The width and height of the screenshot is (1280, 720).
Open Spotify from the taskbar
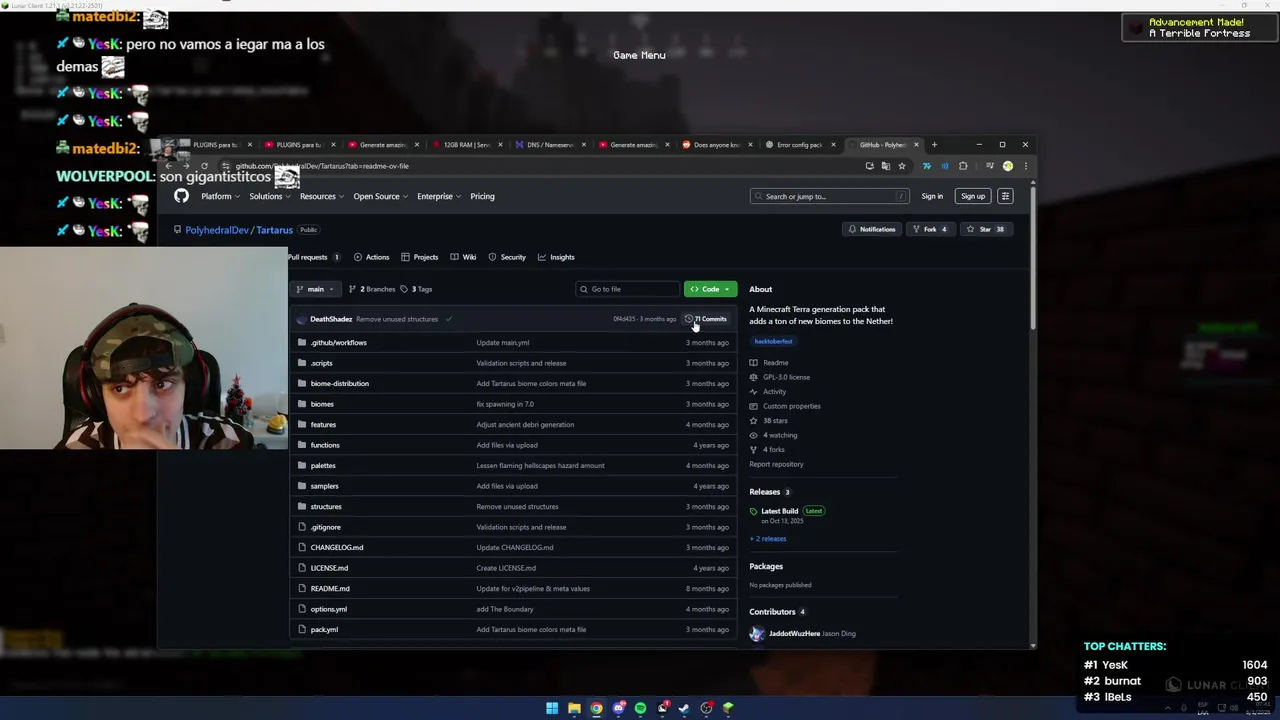click(x=640, y=708)
